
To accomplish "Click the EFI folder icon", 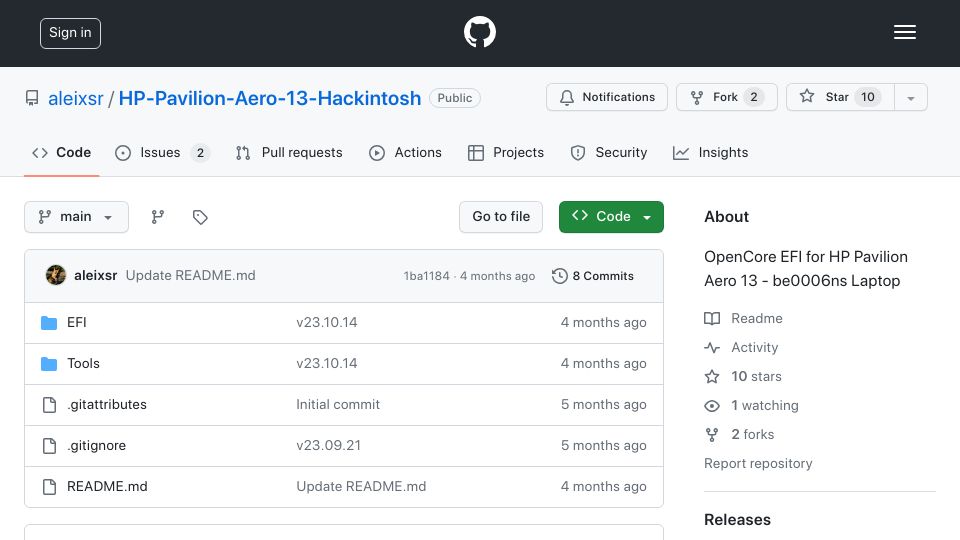I will (49, 323).
